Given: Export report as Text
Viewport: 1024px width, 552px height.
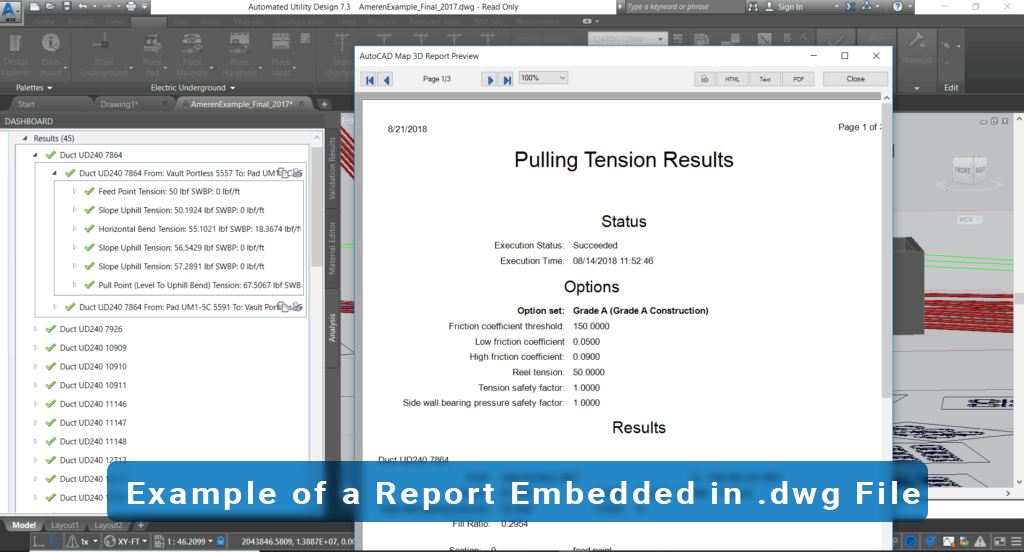Looking at the screenshot, I should (765, 79).
